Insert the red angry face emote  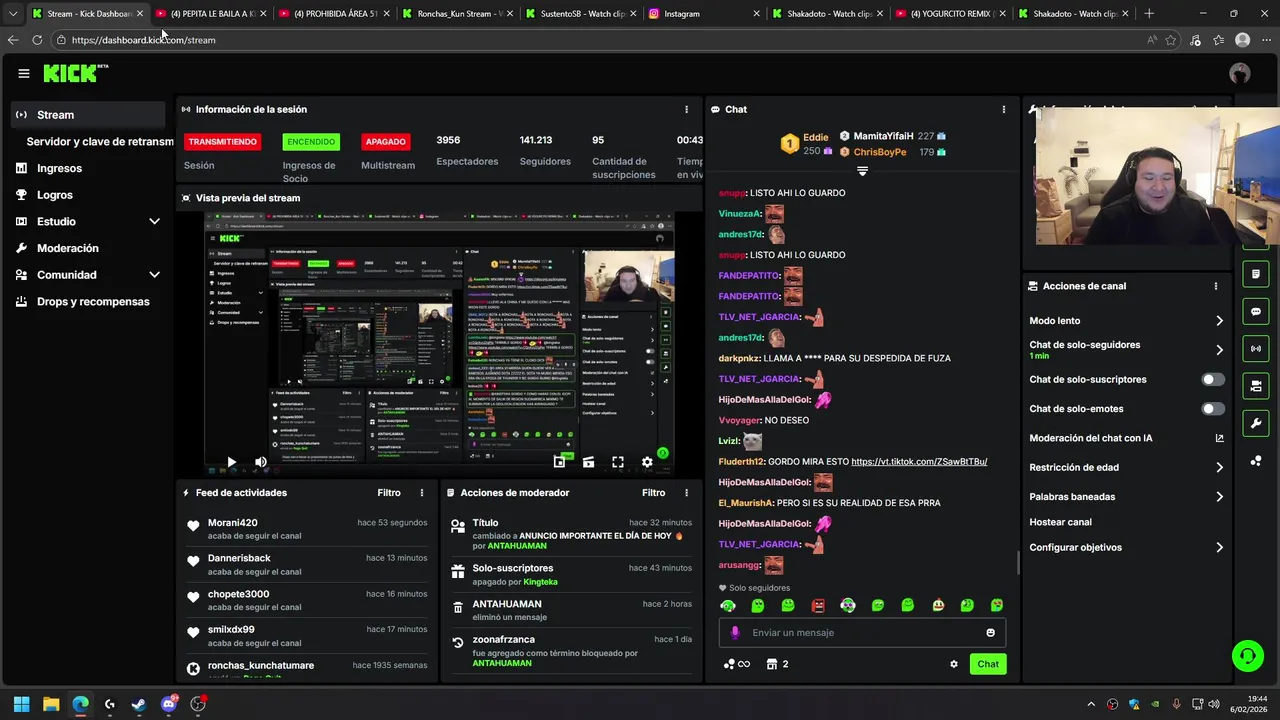click(818, 605)
